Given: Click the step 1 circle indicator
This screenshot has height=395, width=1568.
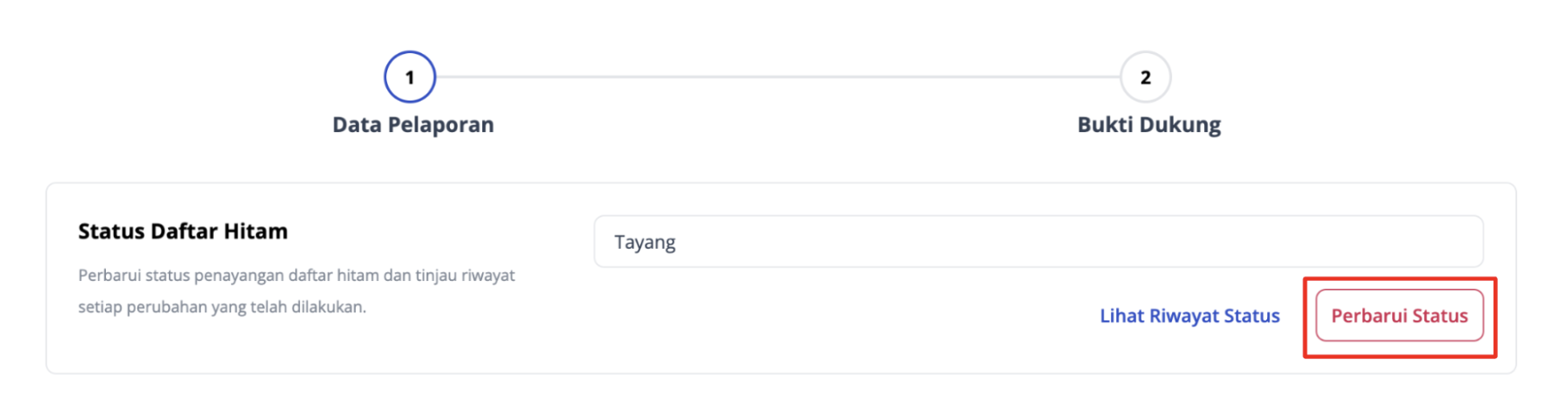Looking at the screenshot, I should (x=410, y=77).
